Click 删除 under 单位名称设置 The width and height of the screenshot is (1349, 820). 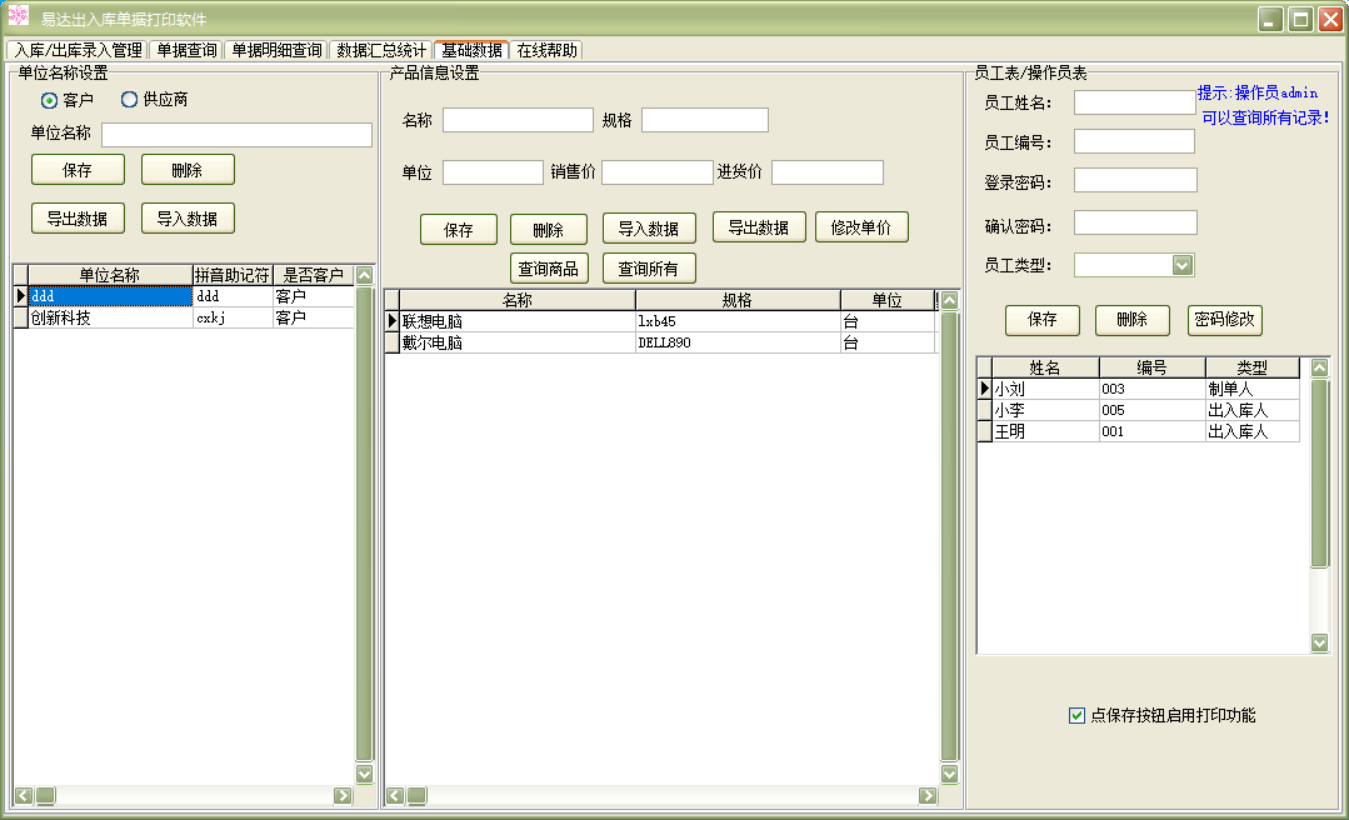(x=188, y=170)
